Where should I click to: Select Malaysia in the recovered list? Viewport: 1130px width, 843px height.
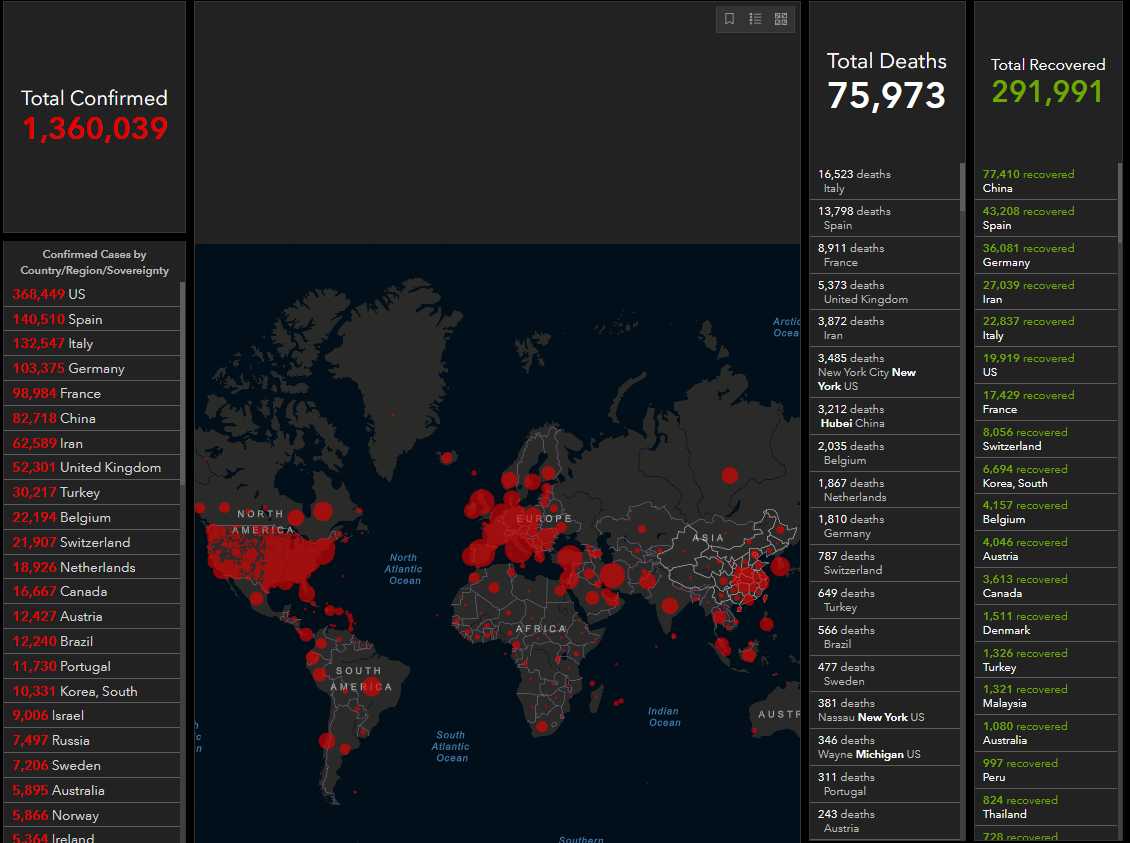coord(1045,696)
